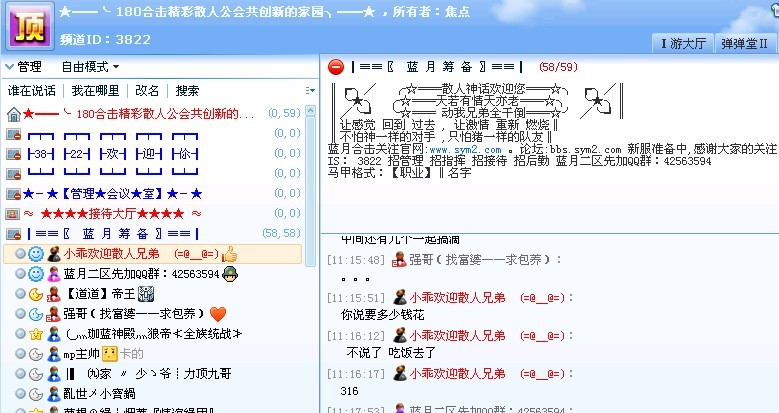This screenshot has height=413, width=779.
Task: Open the channel list options menu arrow
Action: (309, 90)
